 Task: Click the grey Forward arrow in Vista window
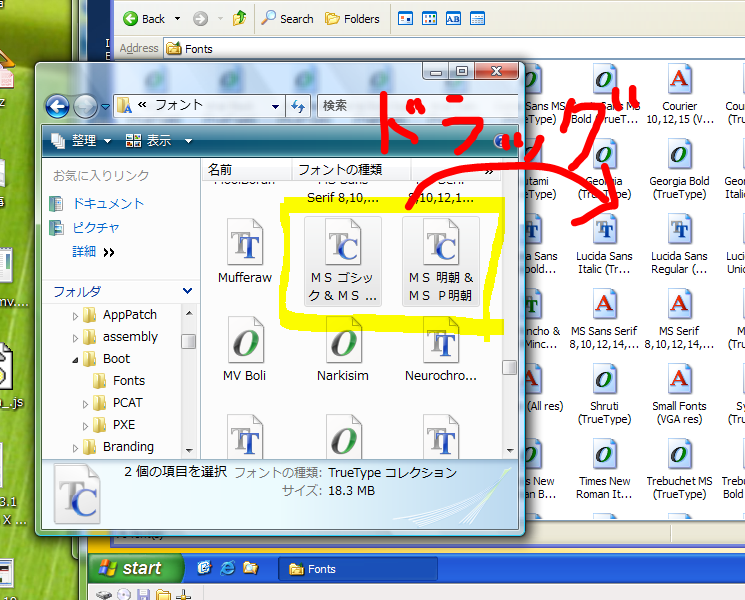[86, 106]
